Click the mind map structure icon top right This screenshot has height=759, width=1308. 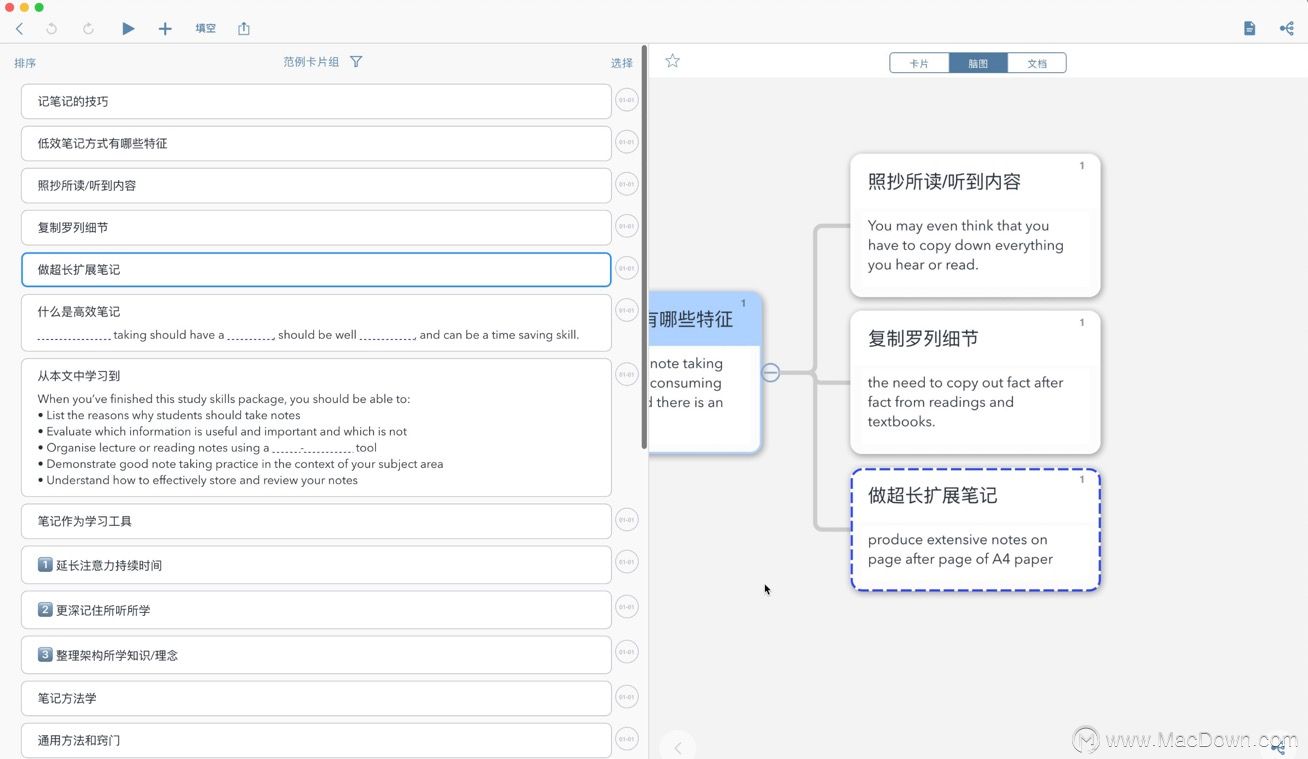click(1286, 29)
